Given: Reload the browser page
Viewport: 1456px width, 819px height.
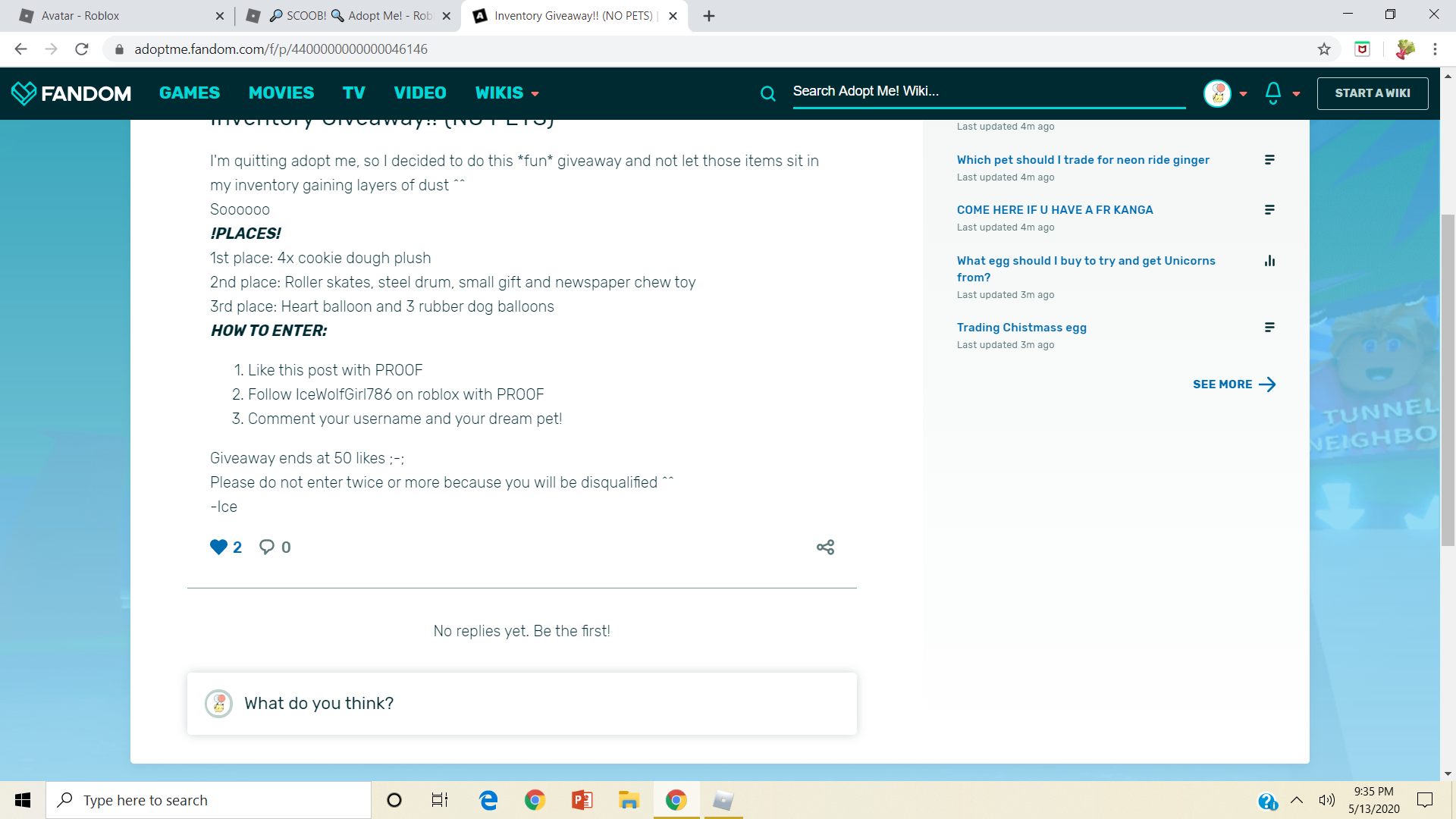Looking at the screenshot, I should click(x=82, y=49).
